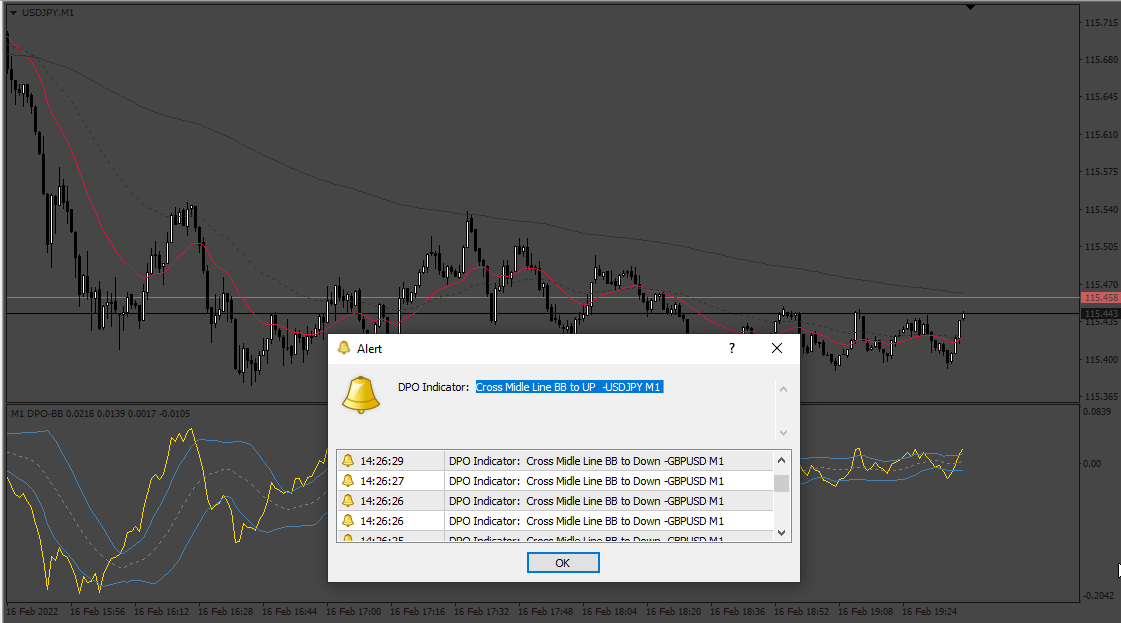The width and height of the screenshot is (1121, 623).
Task: Click OK to dismiss the Alert dialog
Action: point(563,563)
